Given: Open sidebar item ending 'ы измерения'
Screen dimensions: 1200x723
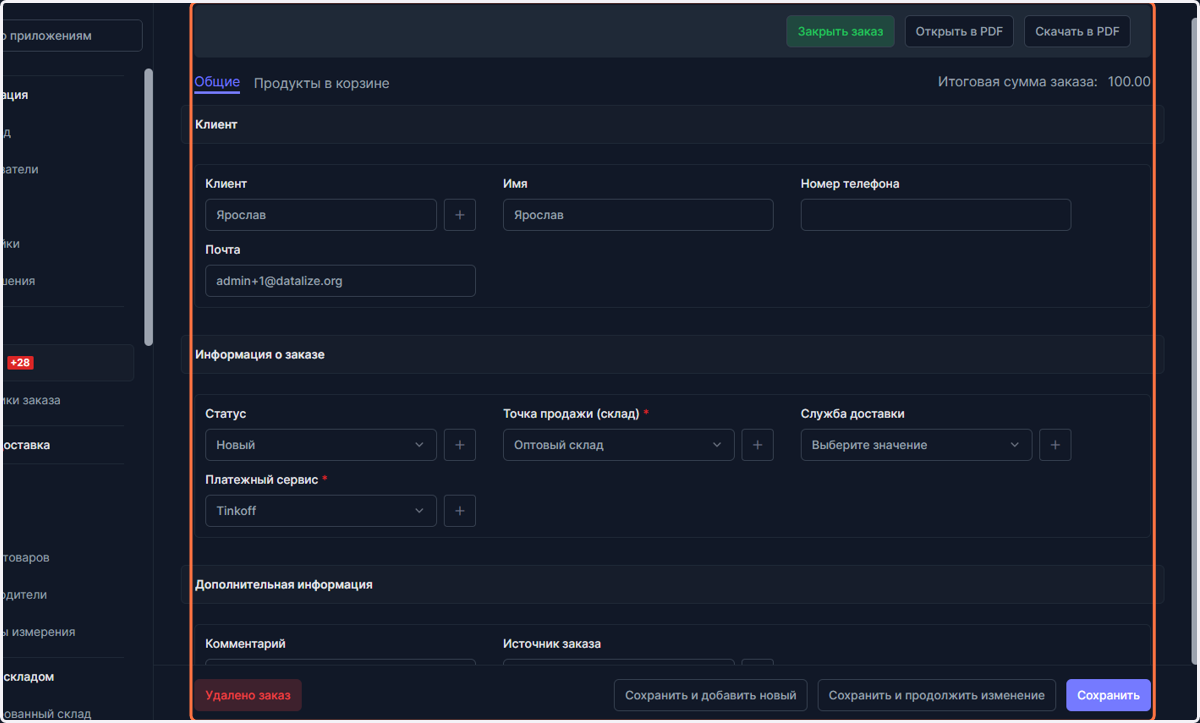Looking at the screenshot, I should [38, 632].
